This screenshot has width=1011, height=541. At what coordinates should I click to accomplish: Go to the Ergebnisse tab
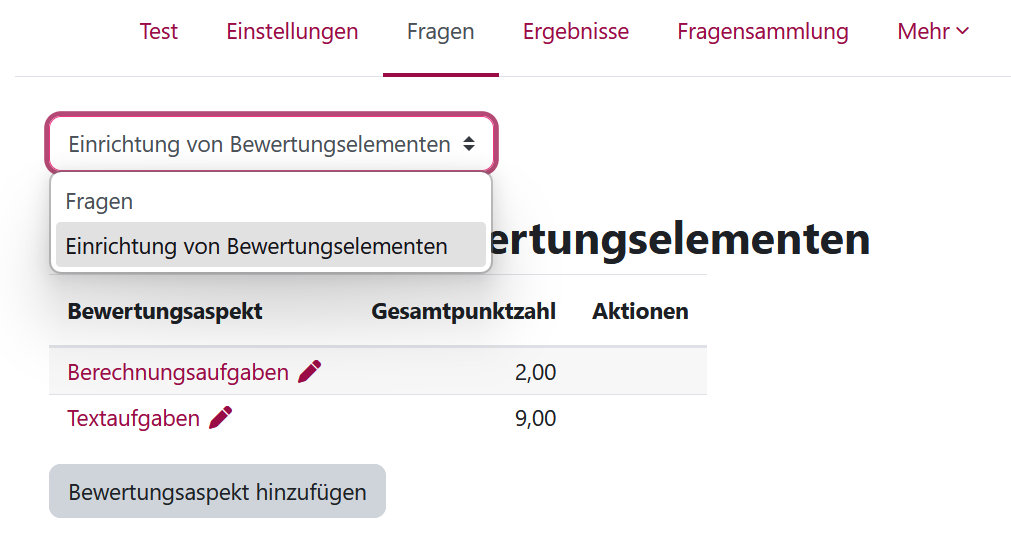click(575, 32)
